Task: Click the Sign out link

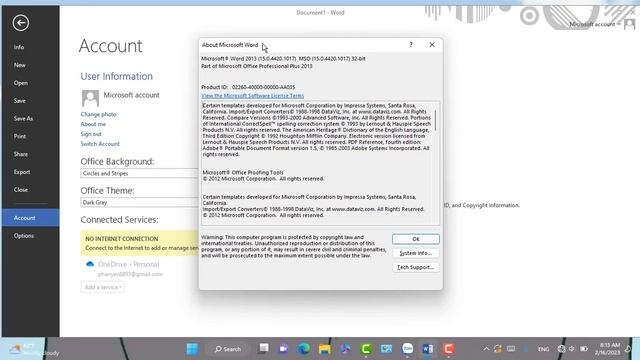Action: pos(91,134)
